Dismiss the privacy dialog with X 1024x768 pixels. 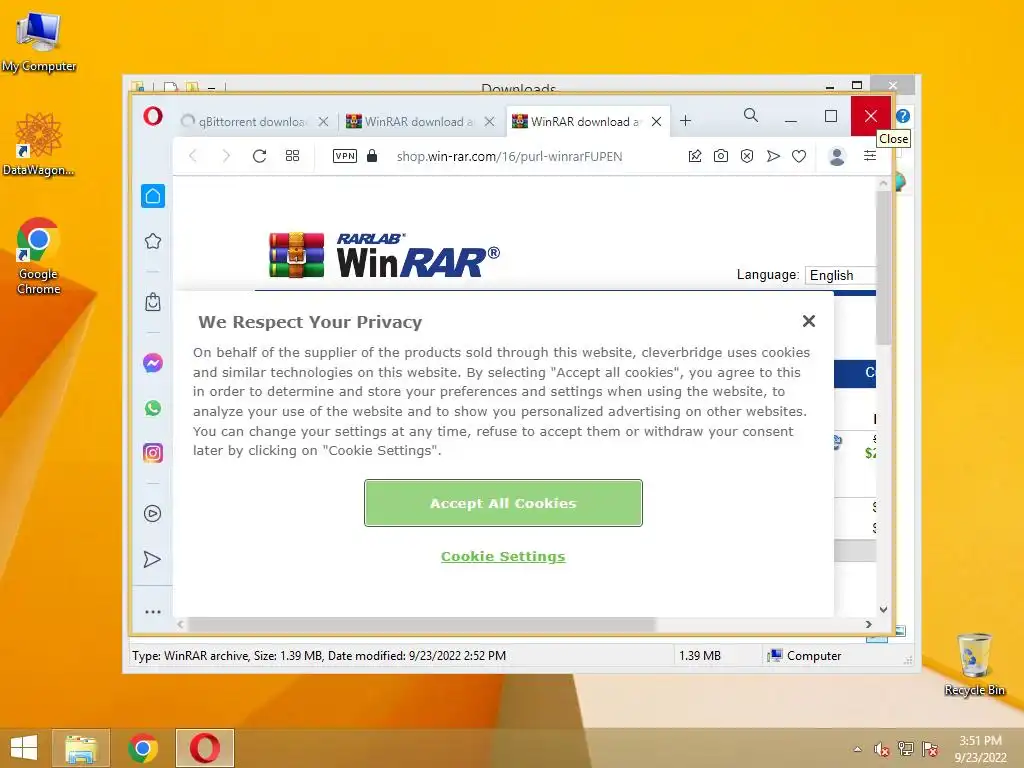tap(808, 321)
